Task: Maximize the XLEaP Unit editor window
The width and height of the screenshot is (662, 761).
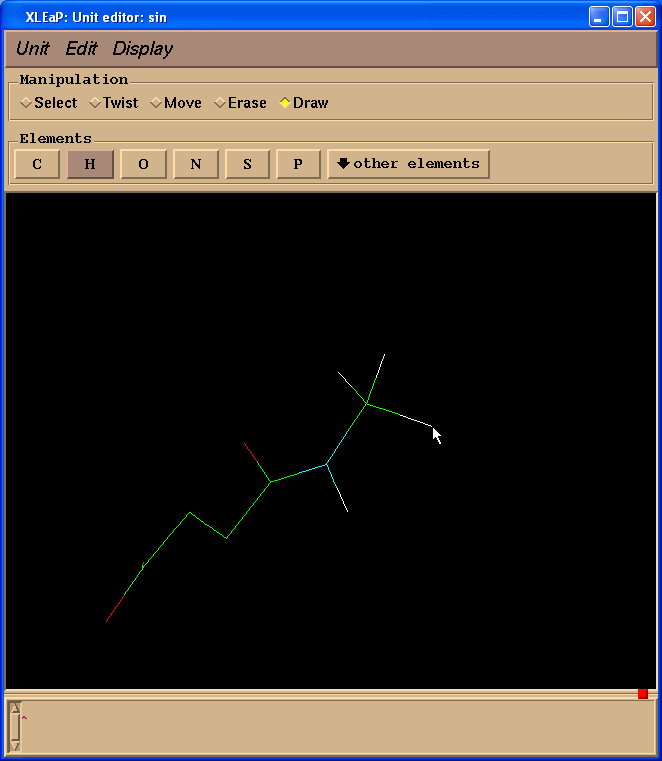Action: pos(622,17)
